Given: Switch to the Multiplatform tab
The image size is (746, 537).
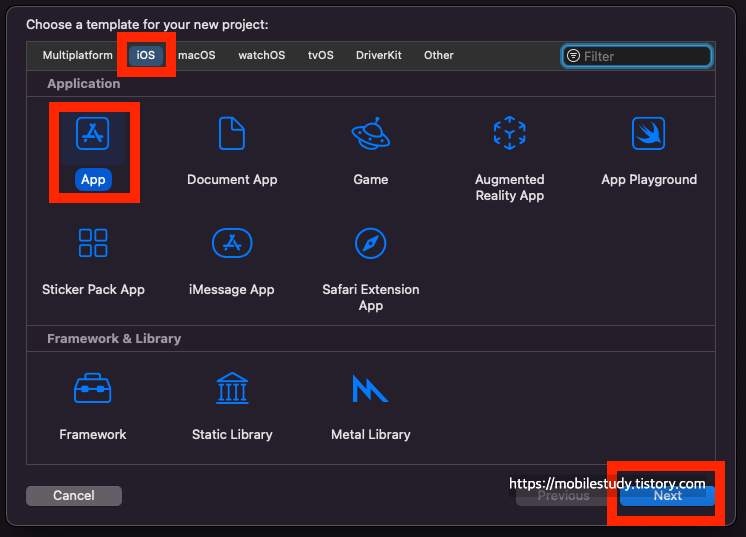Looking at the screenshot, I should tap(78, 55).
